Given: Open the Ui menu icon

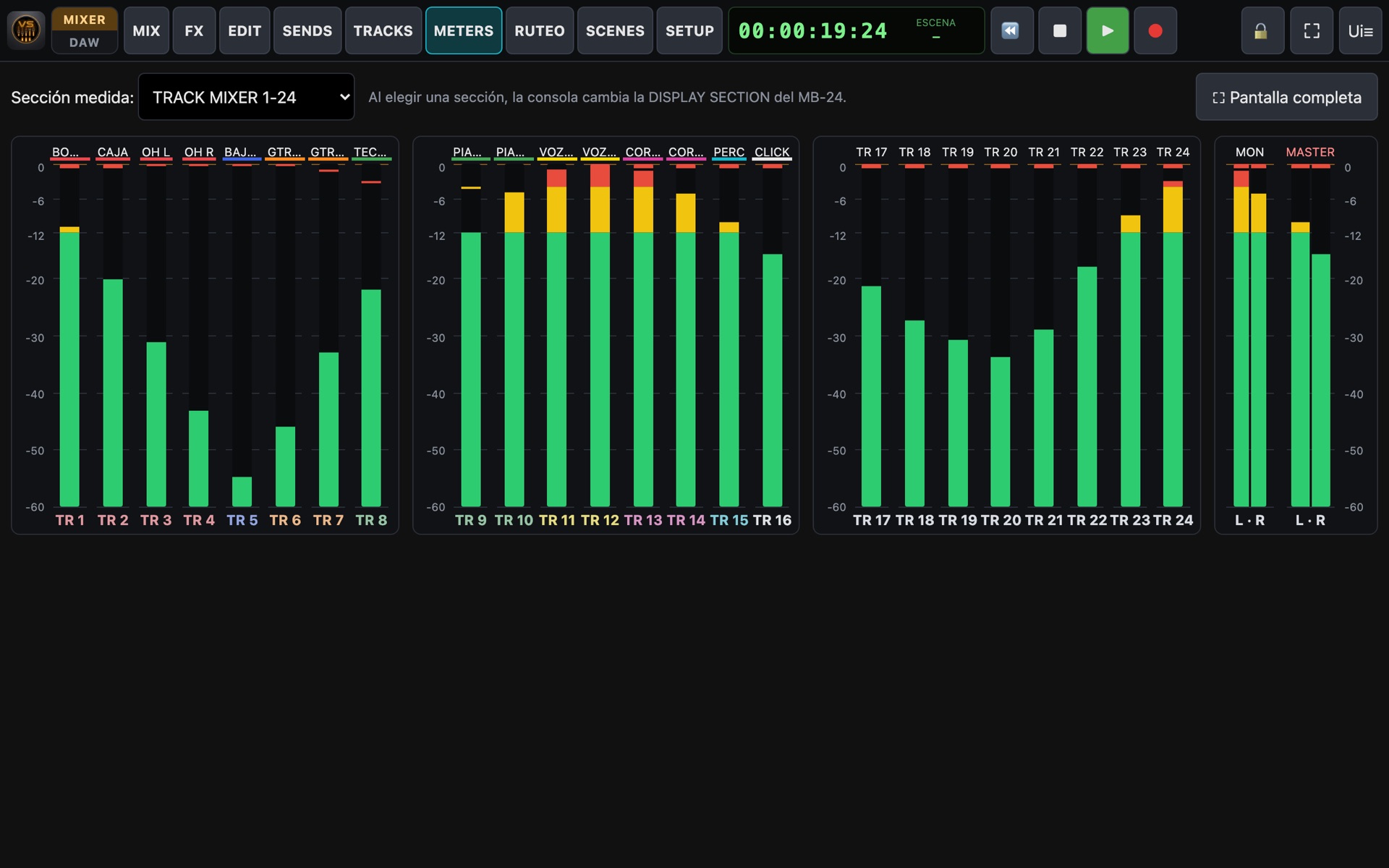Looking at the screenshot, I should (x=1360, y=30).
